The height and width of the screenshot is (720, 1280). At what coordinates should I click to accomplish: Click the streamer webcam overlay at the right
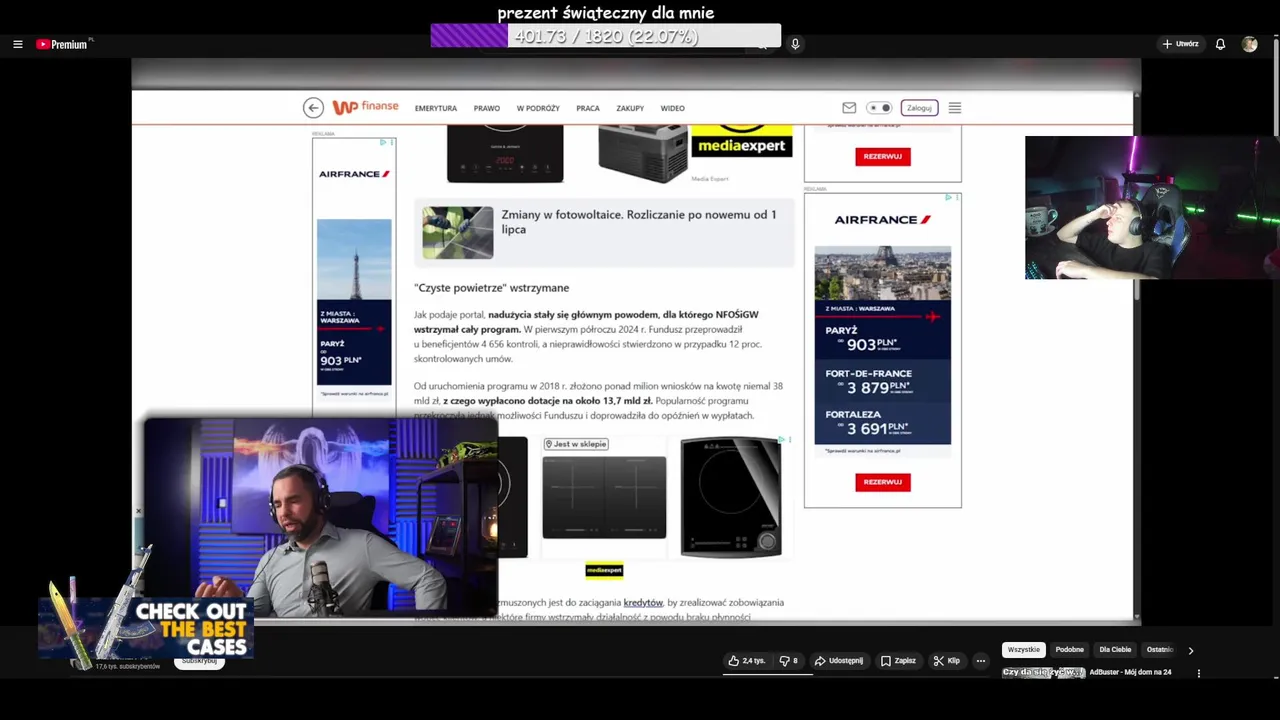1152,208
